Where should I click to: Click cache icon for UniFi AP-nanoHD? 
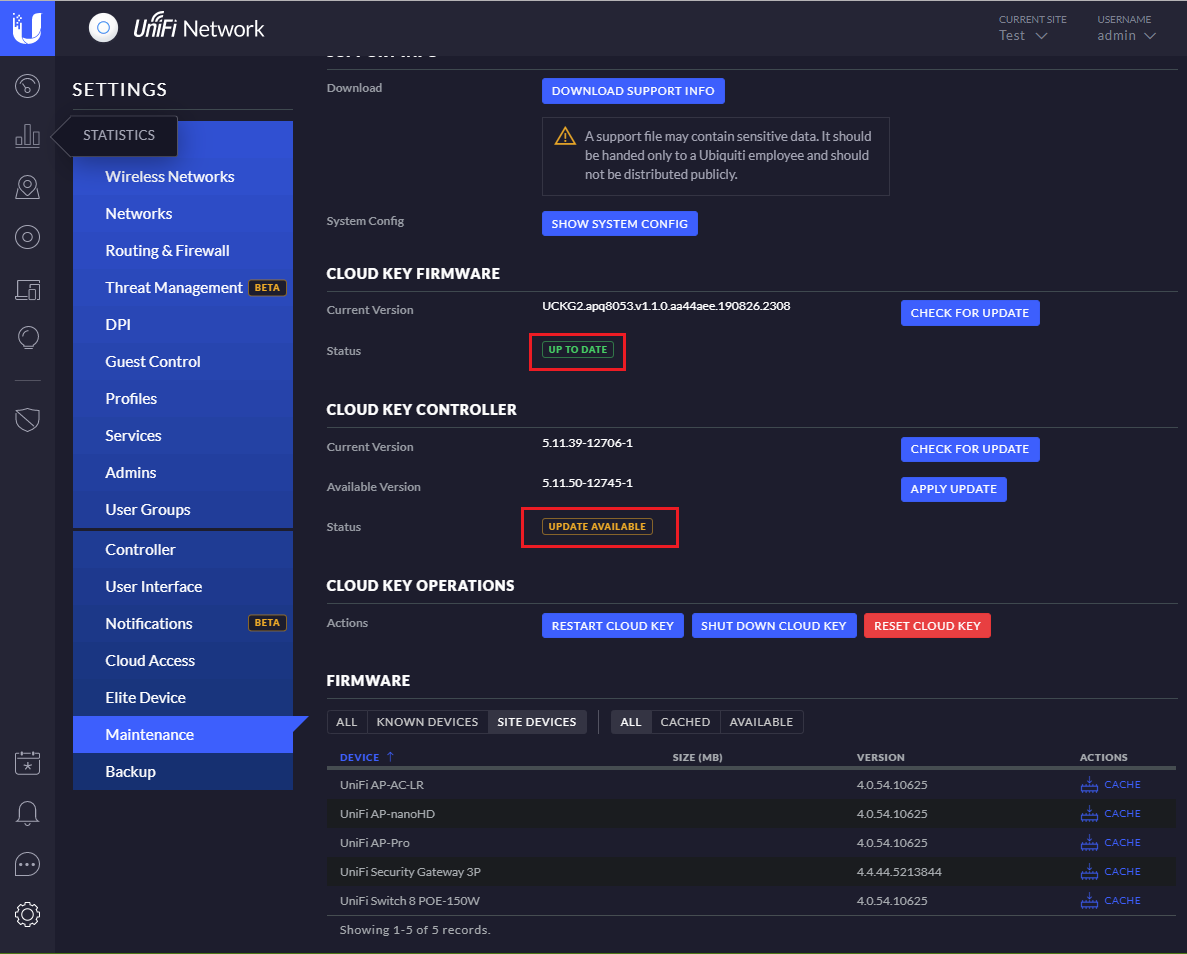(1089, 813)
